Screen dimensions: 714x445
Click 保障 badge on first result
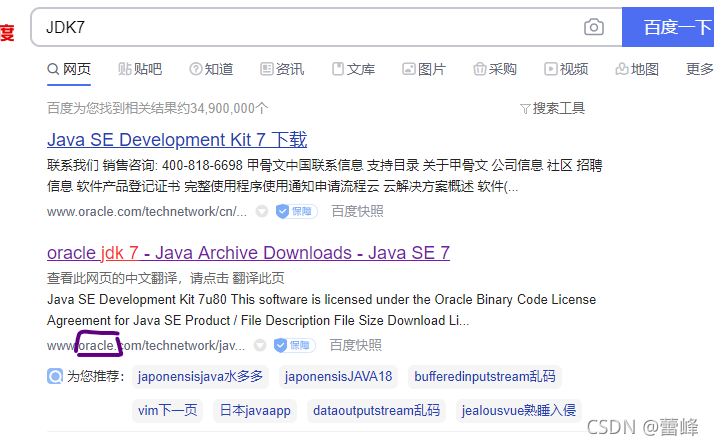[x=296, y=211]
